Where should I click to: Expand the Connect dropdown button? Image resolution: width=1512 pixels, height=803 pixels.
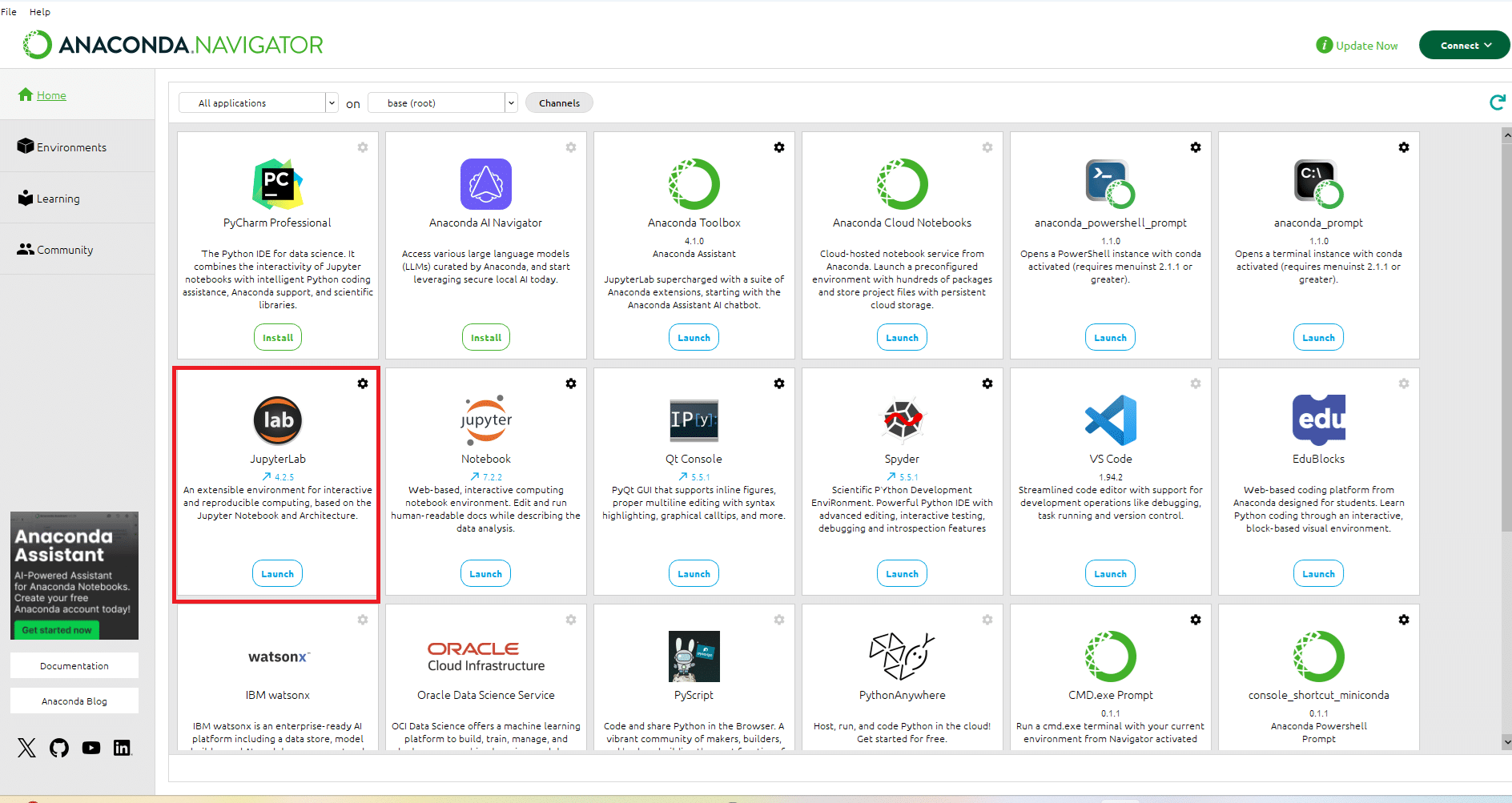coord(1464,46)
